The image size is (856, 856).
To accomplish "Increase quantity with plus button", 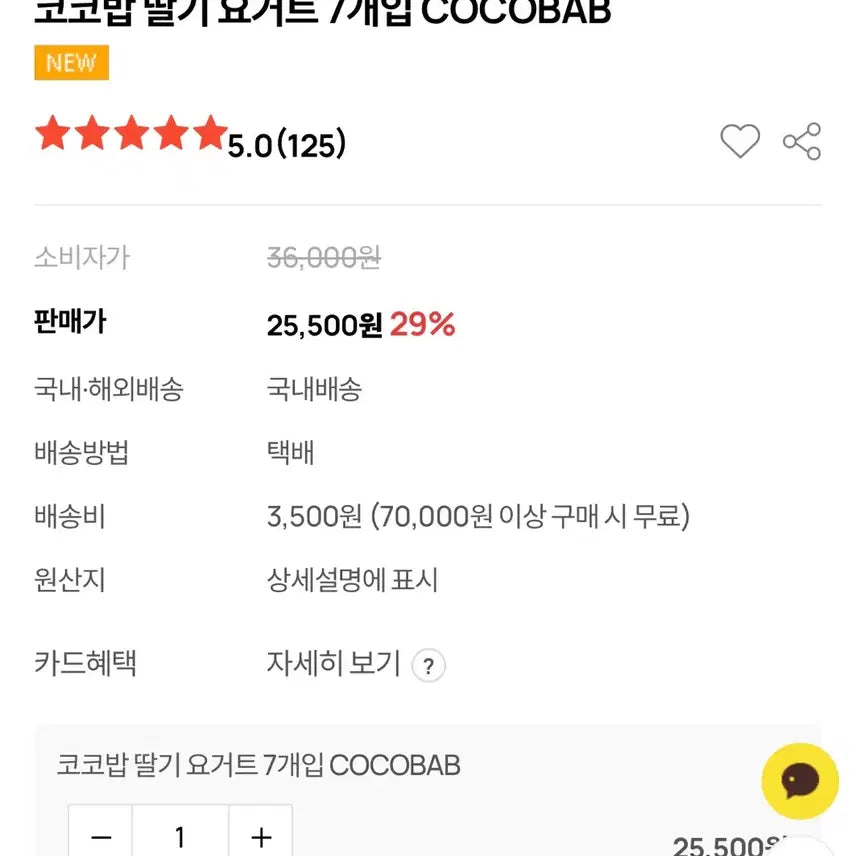I will pos(261,836).
